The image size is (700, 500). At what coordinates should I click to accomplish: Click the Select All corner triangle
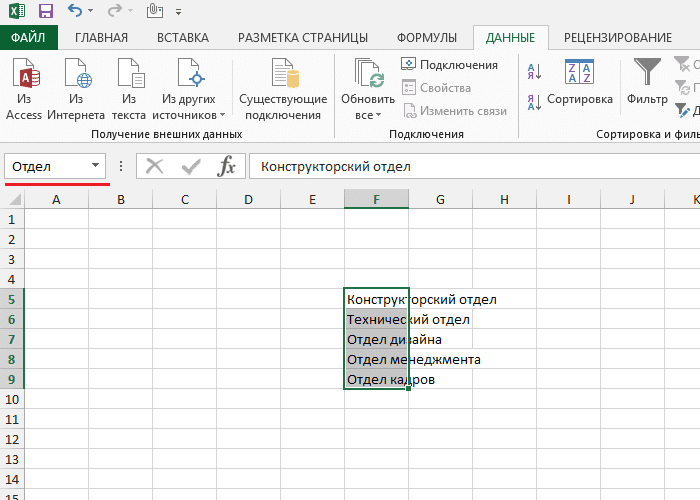[14, 199]
